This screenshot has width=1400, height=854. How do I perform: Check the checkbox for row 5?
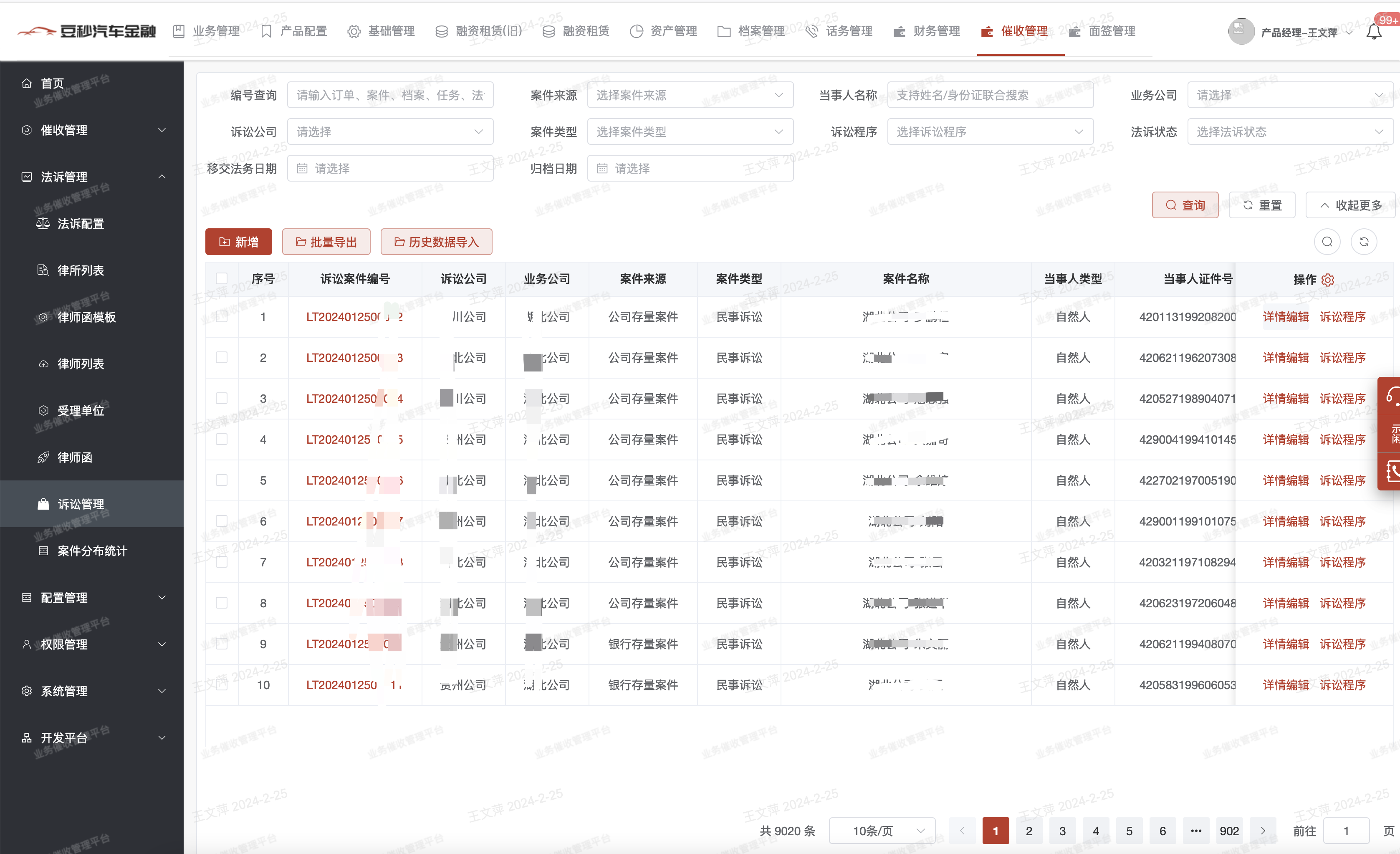[x=222, y=480]
